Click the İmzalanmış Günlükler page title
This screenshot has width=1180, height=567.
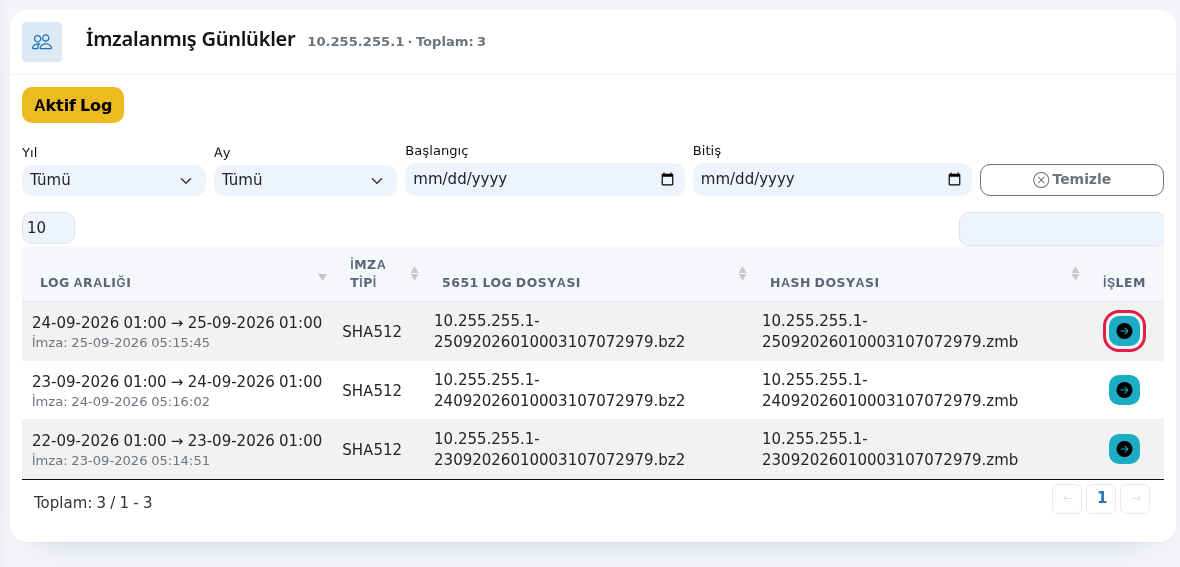pyautogui.click(x=190, y=39)
